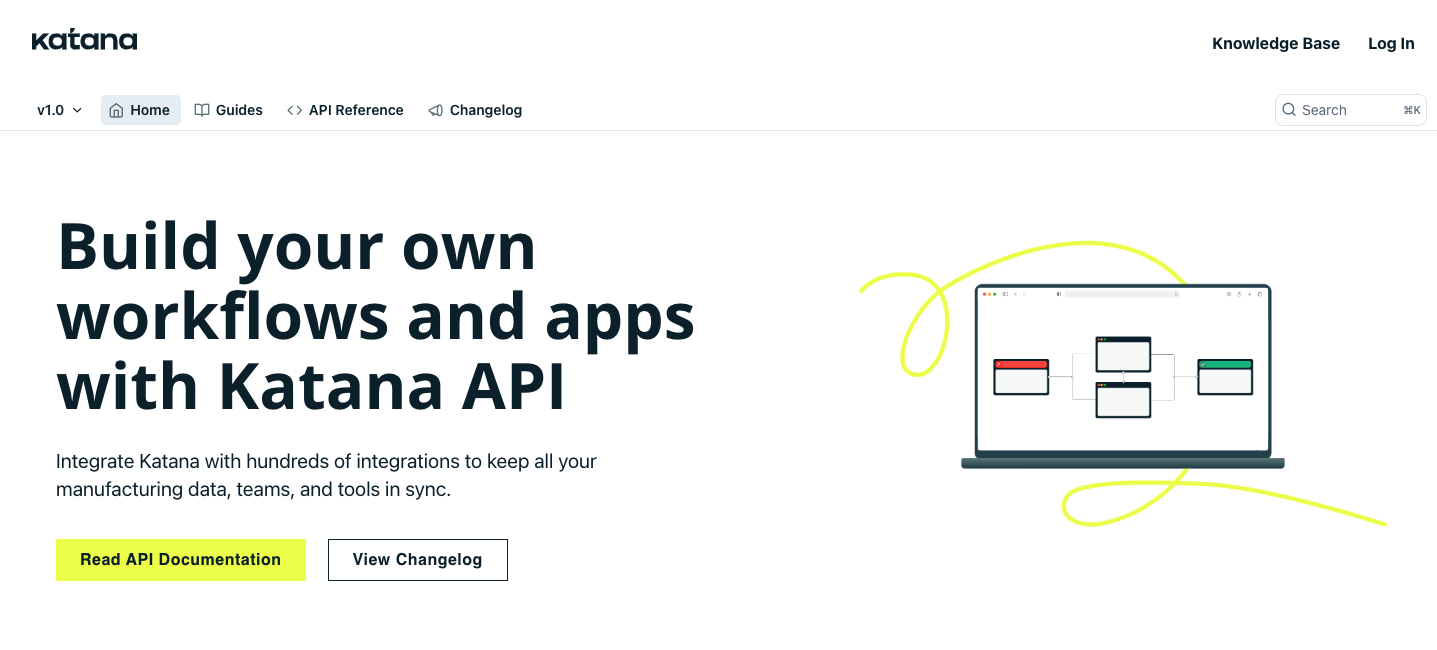Click the View Changelog button
The height and width of the screenshot is (650, 1437).
pyautogui.click(x=417, y=560)
